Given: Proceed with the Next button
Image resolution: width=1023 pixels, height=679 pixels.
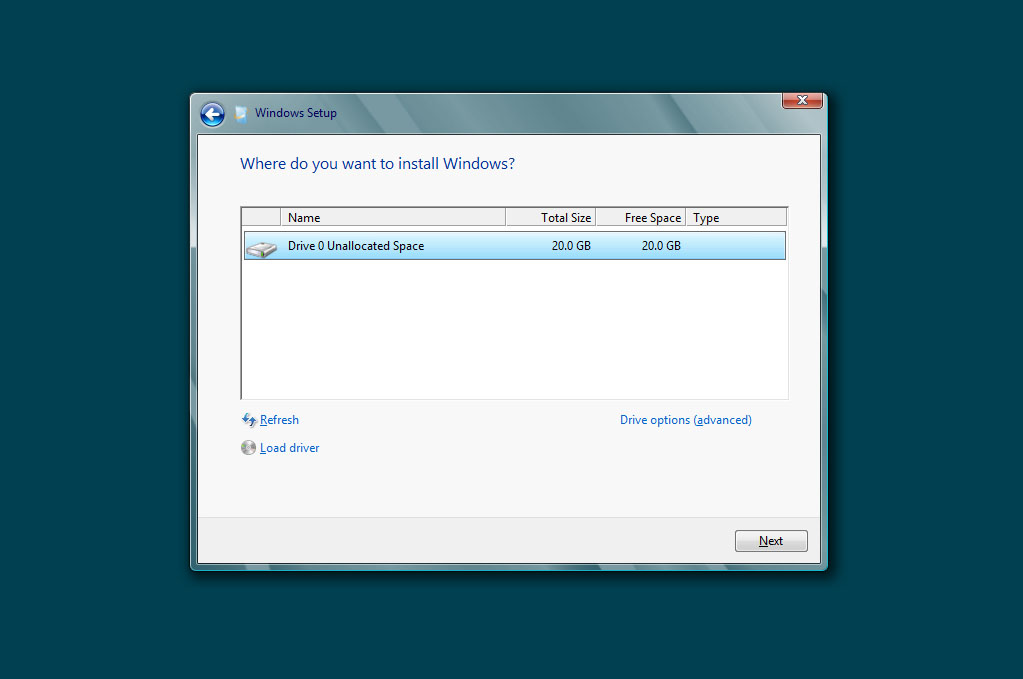Looking at the screenshot, I should point(771,541).
